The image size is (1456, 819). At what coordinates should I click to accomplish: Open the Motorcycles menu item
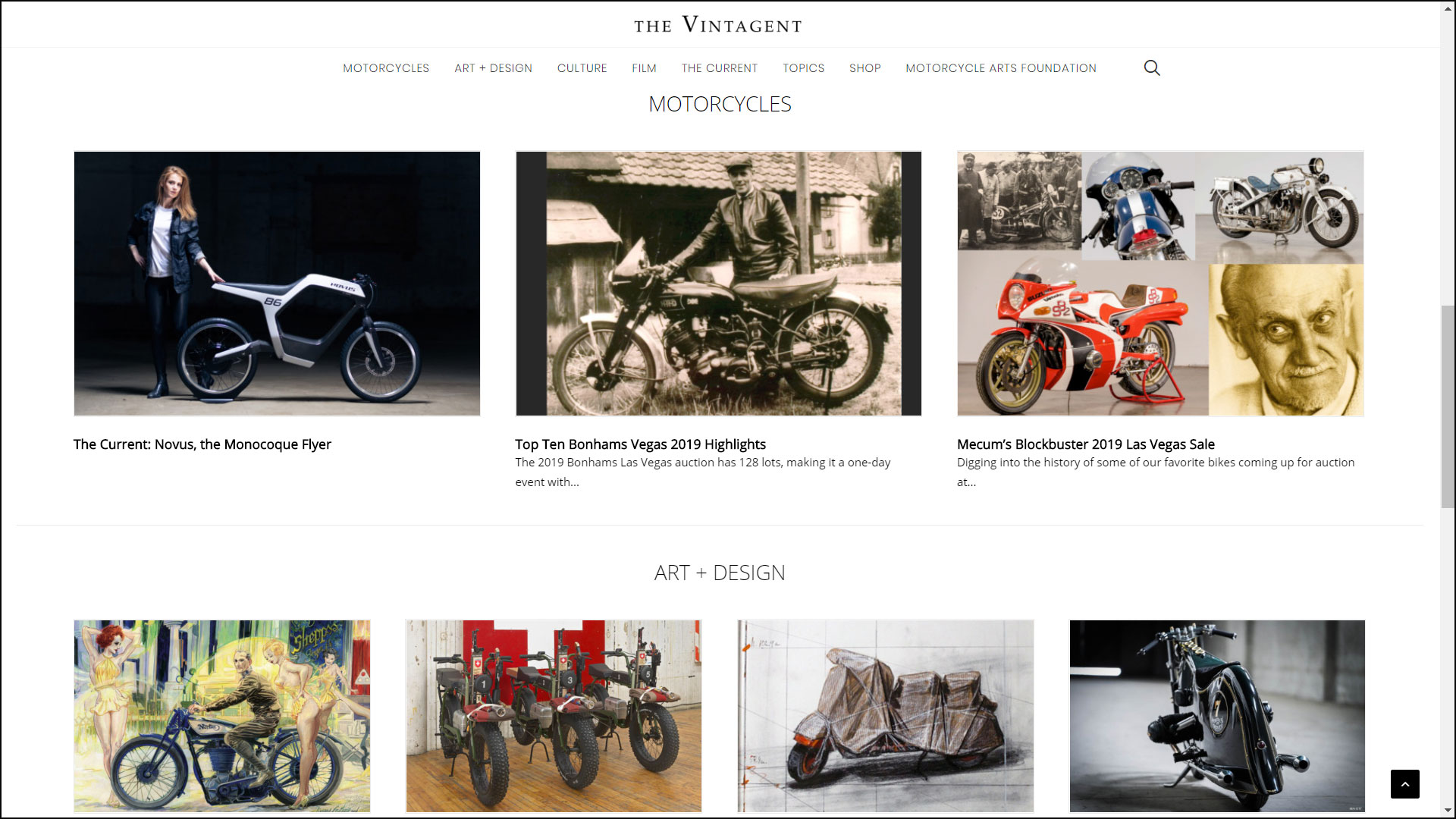click(386, 68)
